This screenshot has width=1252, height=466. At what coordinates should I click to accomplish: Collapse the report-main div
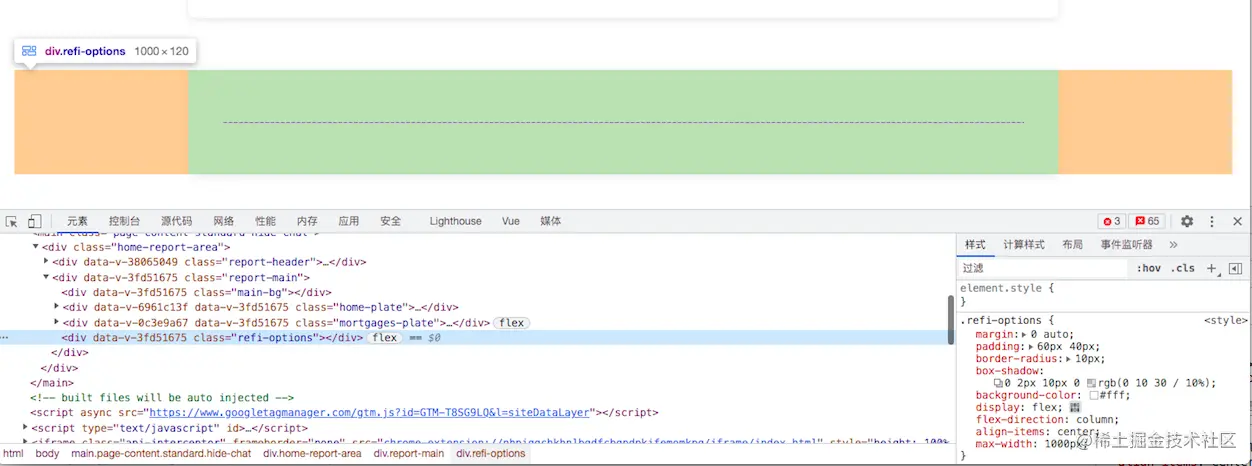[x=46, y=277]
